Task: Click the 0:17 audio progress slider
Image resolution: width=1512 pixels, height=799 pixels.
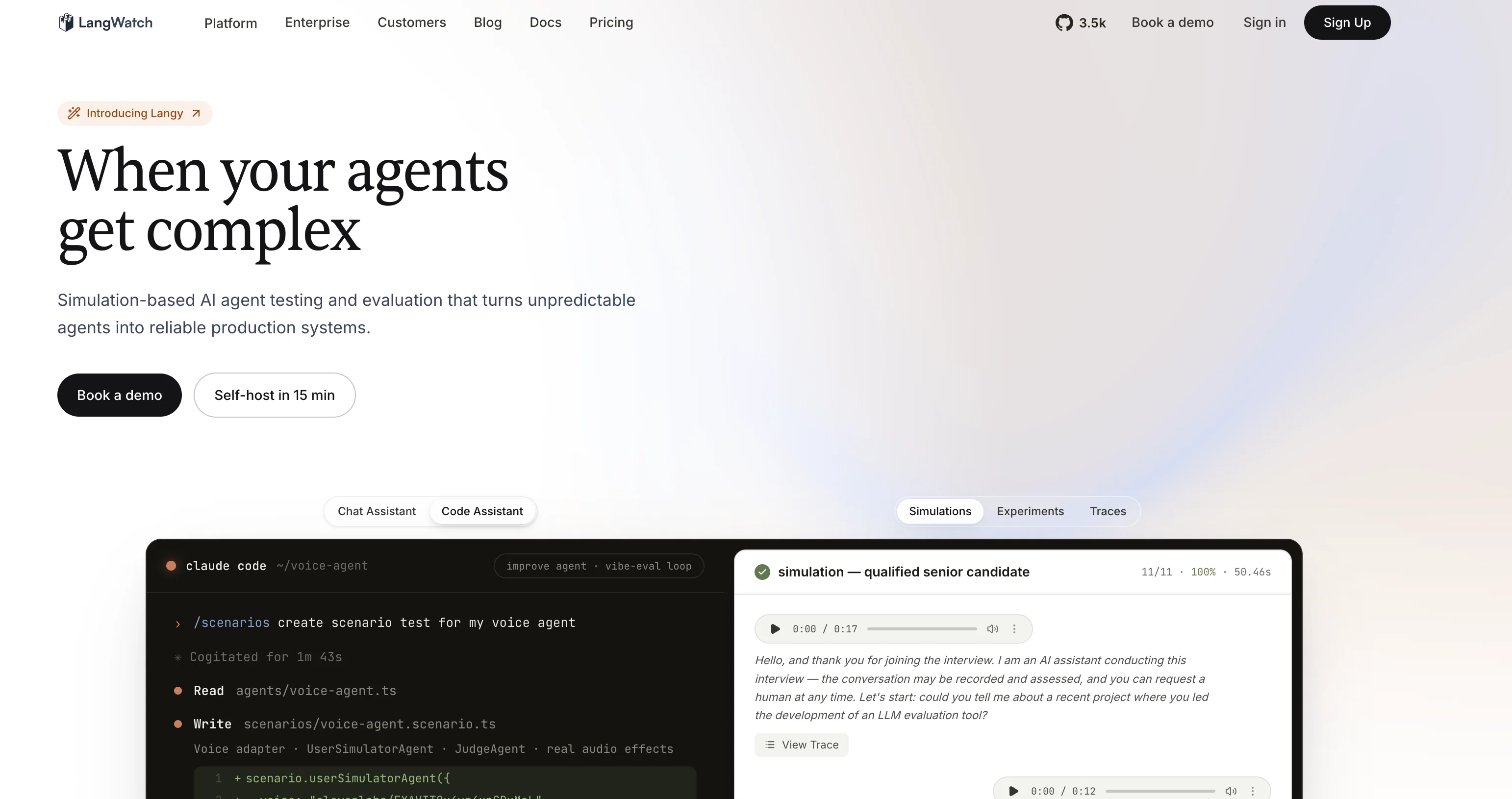Action: click(x=922, y=629)
